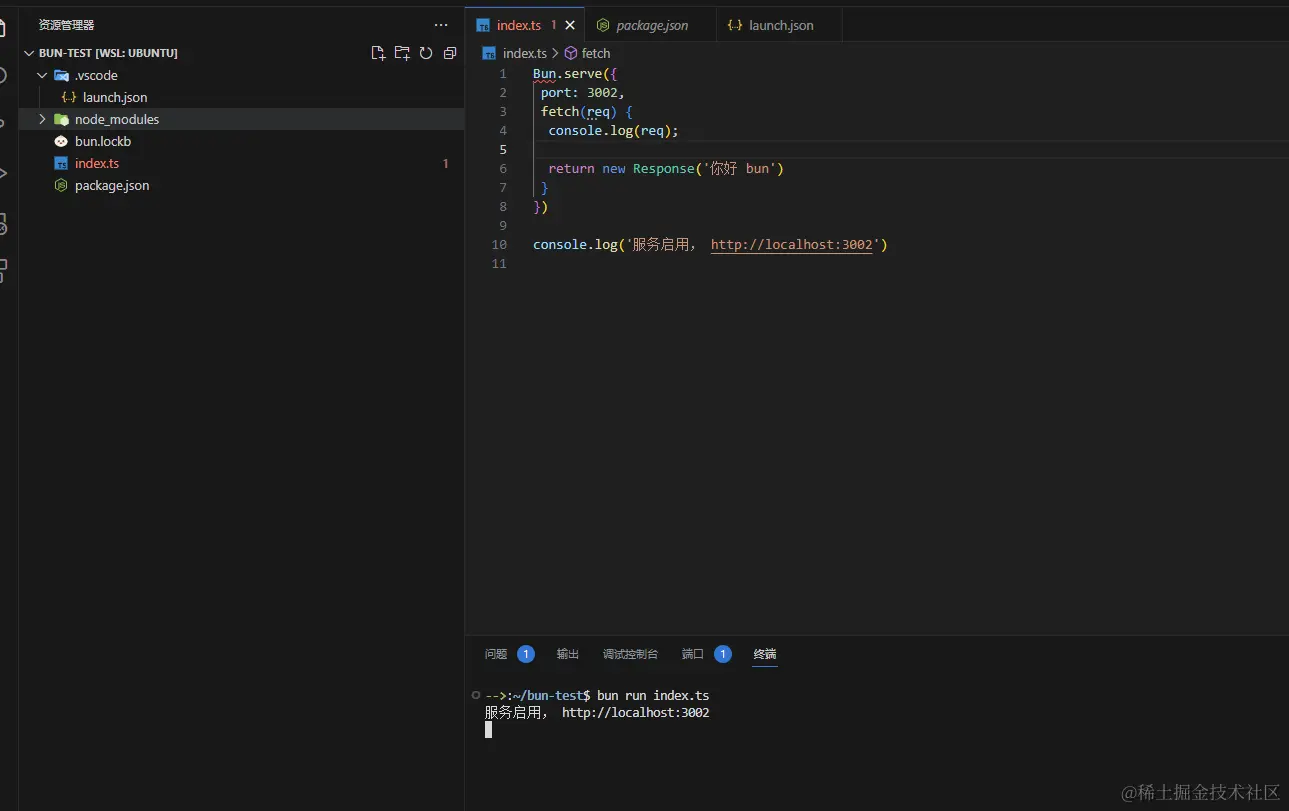The image size is (1289, 811).
Task: Open the 问题 (Problems) panel tab
Action: coord(496,654)
